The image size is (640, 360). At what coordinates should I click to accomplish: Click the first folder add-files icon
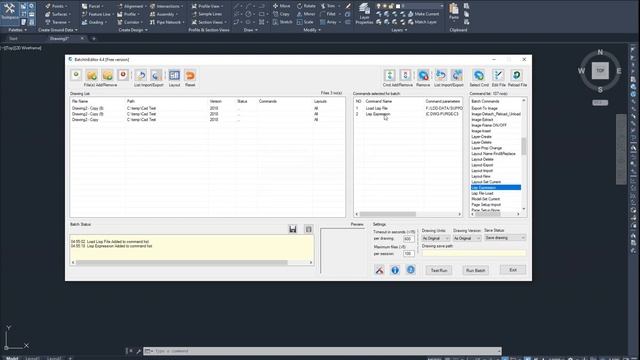pyautogui.click(x=92, y=75)
